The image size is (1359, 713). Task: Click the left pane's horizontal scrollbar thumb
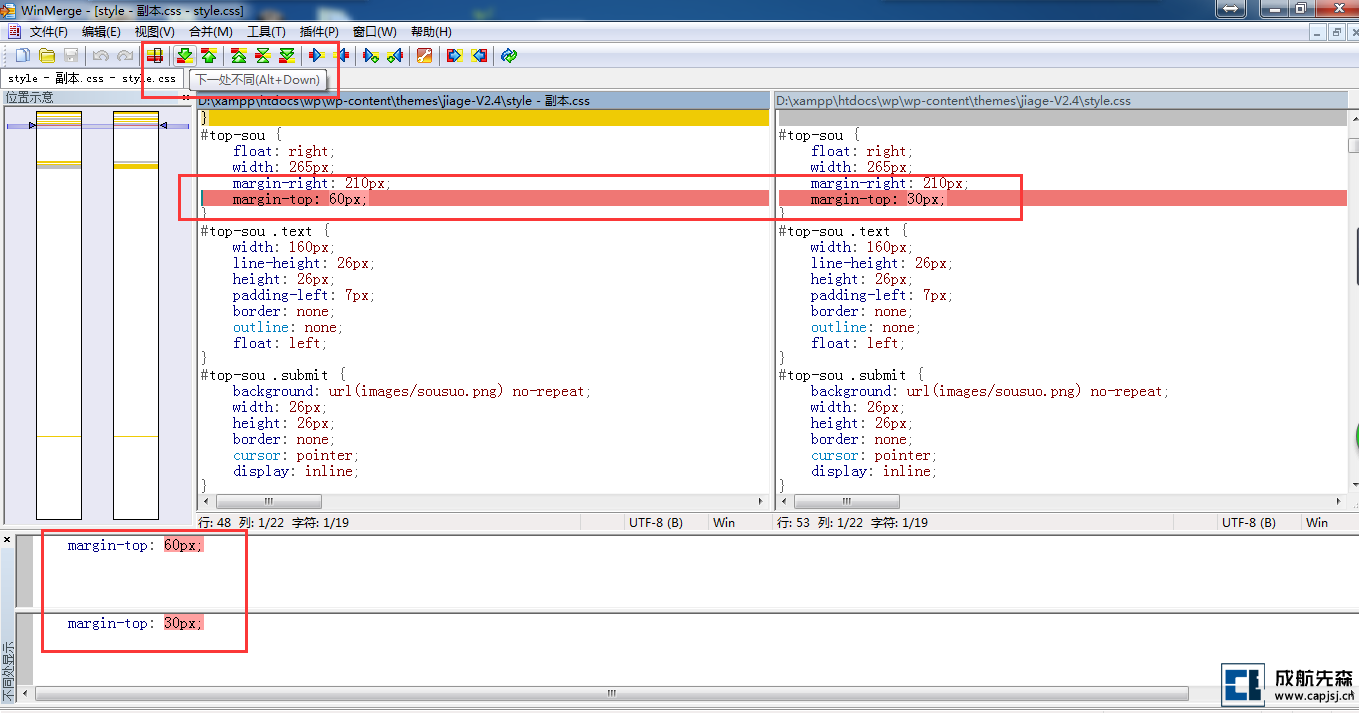[269, 501]
